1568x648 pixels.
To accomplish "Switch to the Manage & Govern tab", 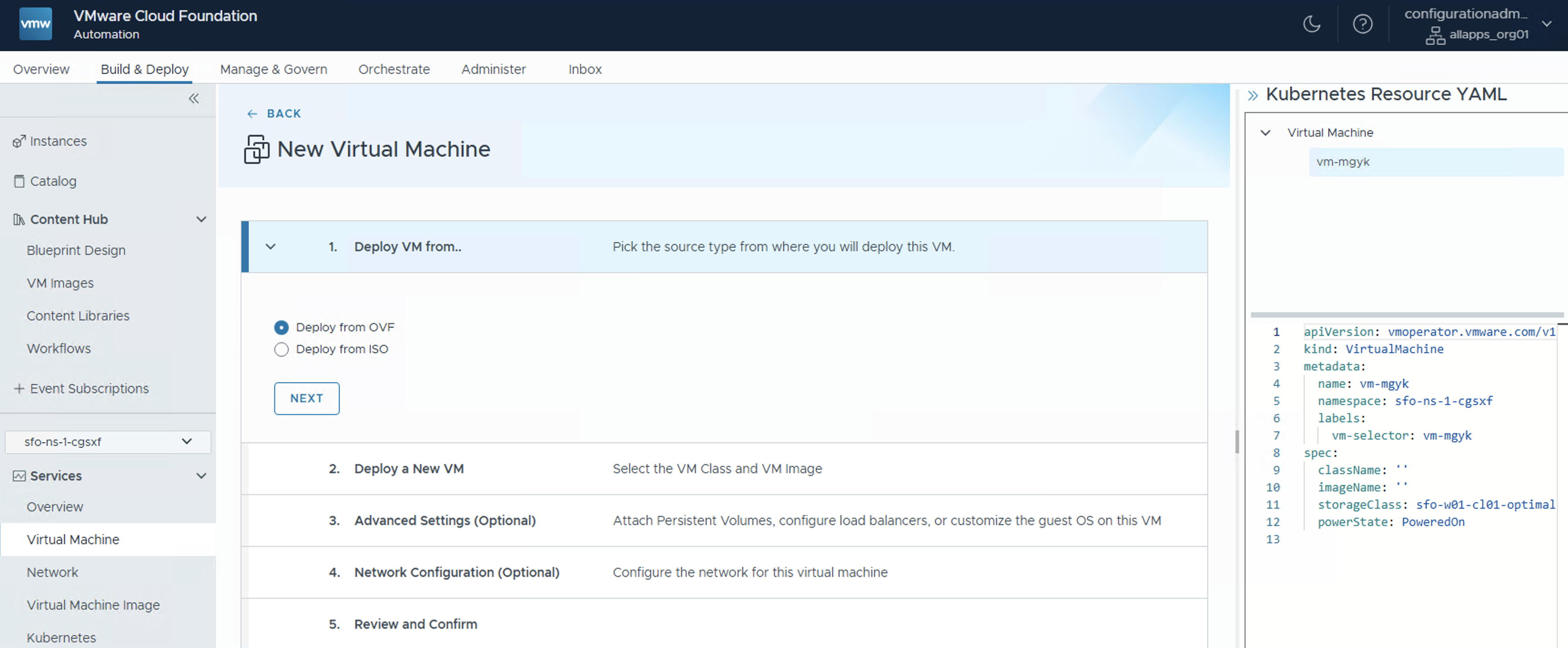I will click(x=273, y=69).
